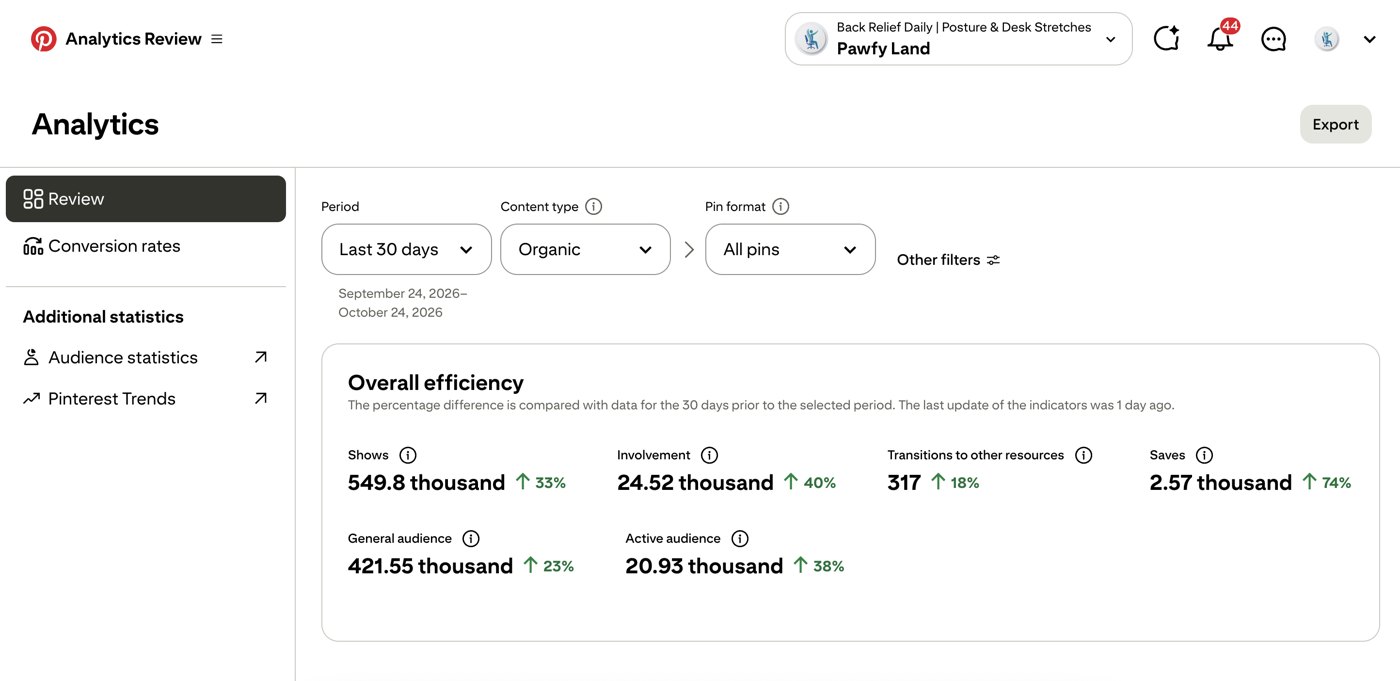The image size is (1400, 681).
Task: Open the Pin format dropdown showing All pins
Action: click(790, 249)
